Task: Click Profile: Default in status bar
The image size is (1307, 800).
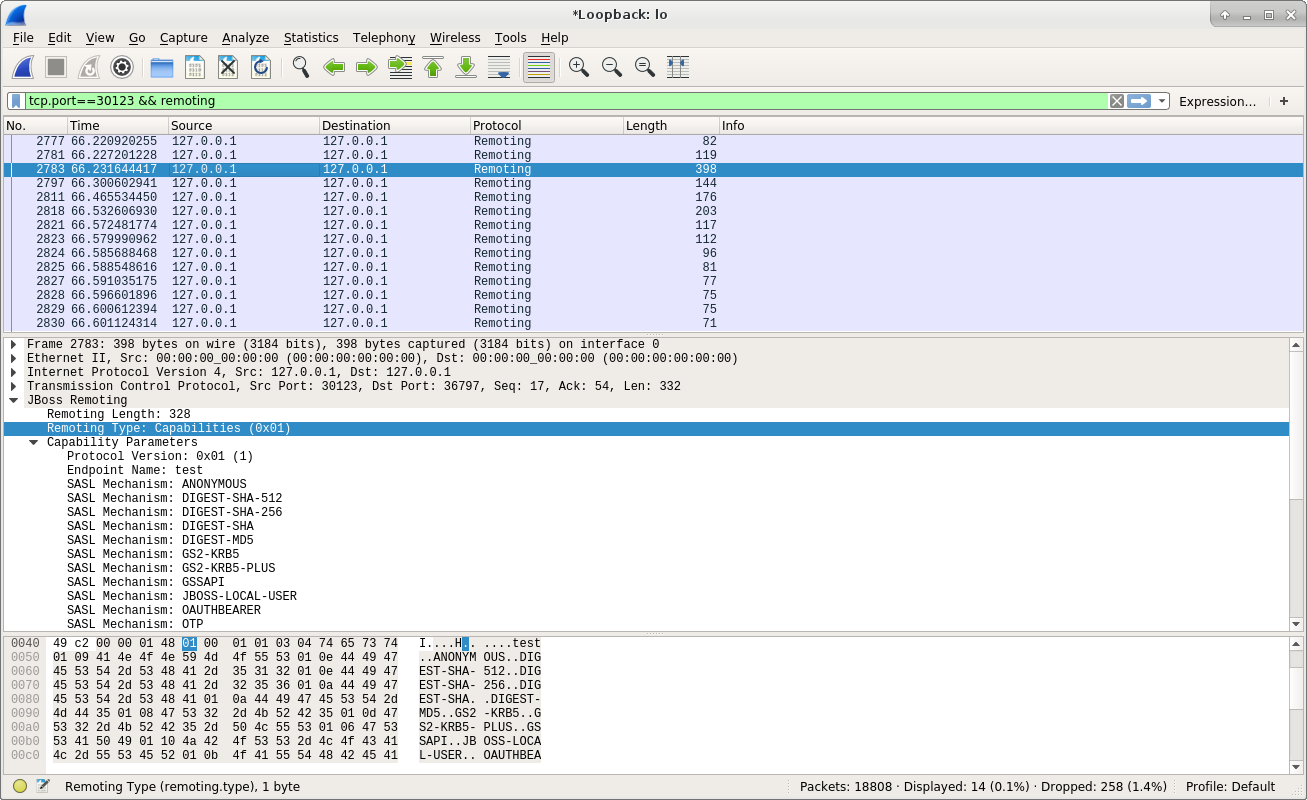Action: (1230, 786)
